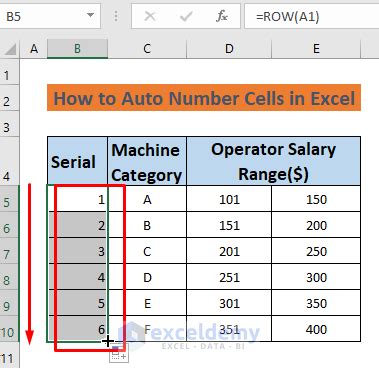Select salary cell 151
Viewport: 379px width, 368px height.
point(229,225)
